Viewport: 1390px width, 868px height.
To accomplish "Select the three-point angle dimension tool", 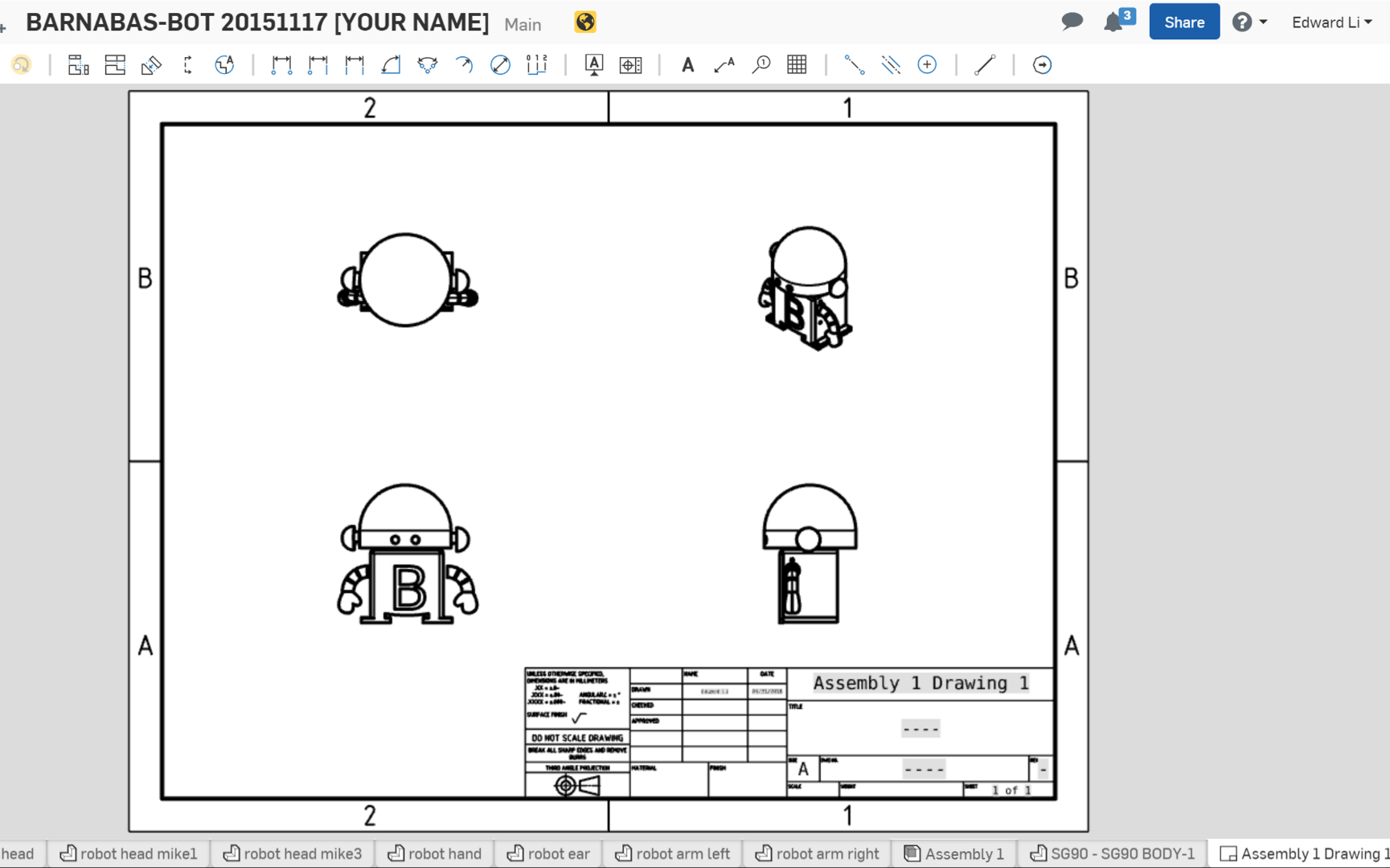I will 428,65.
